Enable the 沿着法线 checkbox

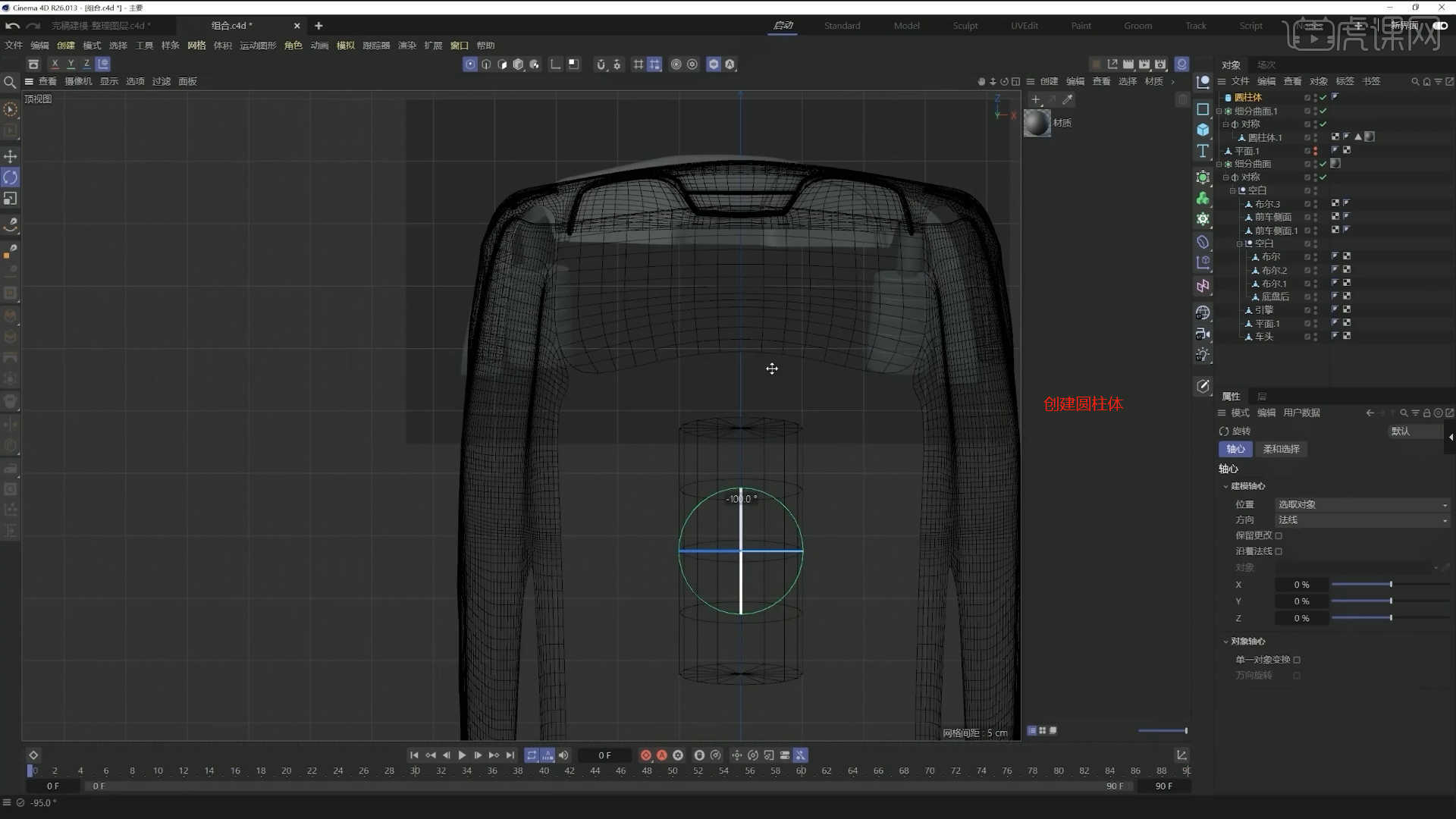tap(1279, 551)
